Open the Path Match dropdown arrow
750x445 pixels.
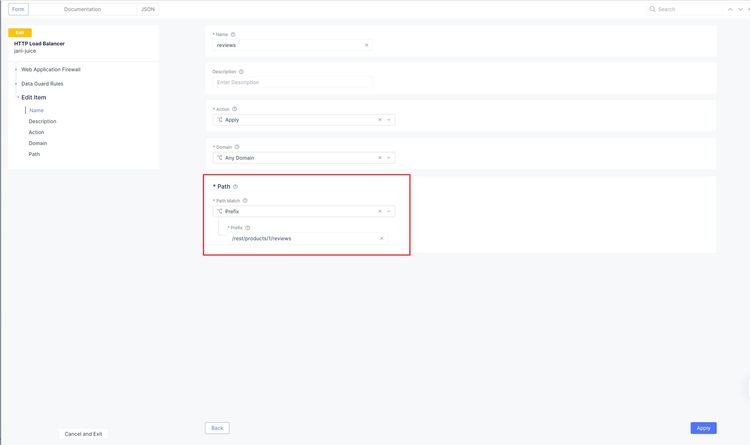pos(389,212)
